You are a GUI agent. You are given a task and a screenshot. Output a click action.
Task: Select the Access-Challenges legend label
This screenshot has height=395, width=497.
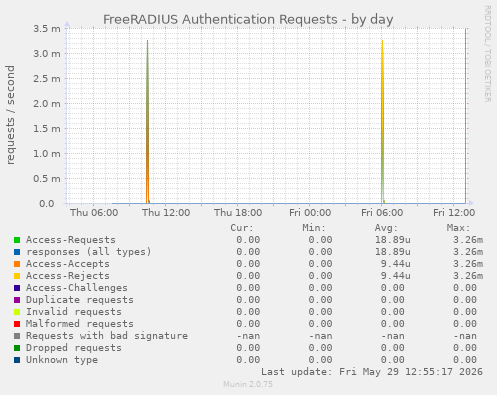coord(77,288)
